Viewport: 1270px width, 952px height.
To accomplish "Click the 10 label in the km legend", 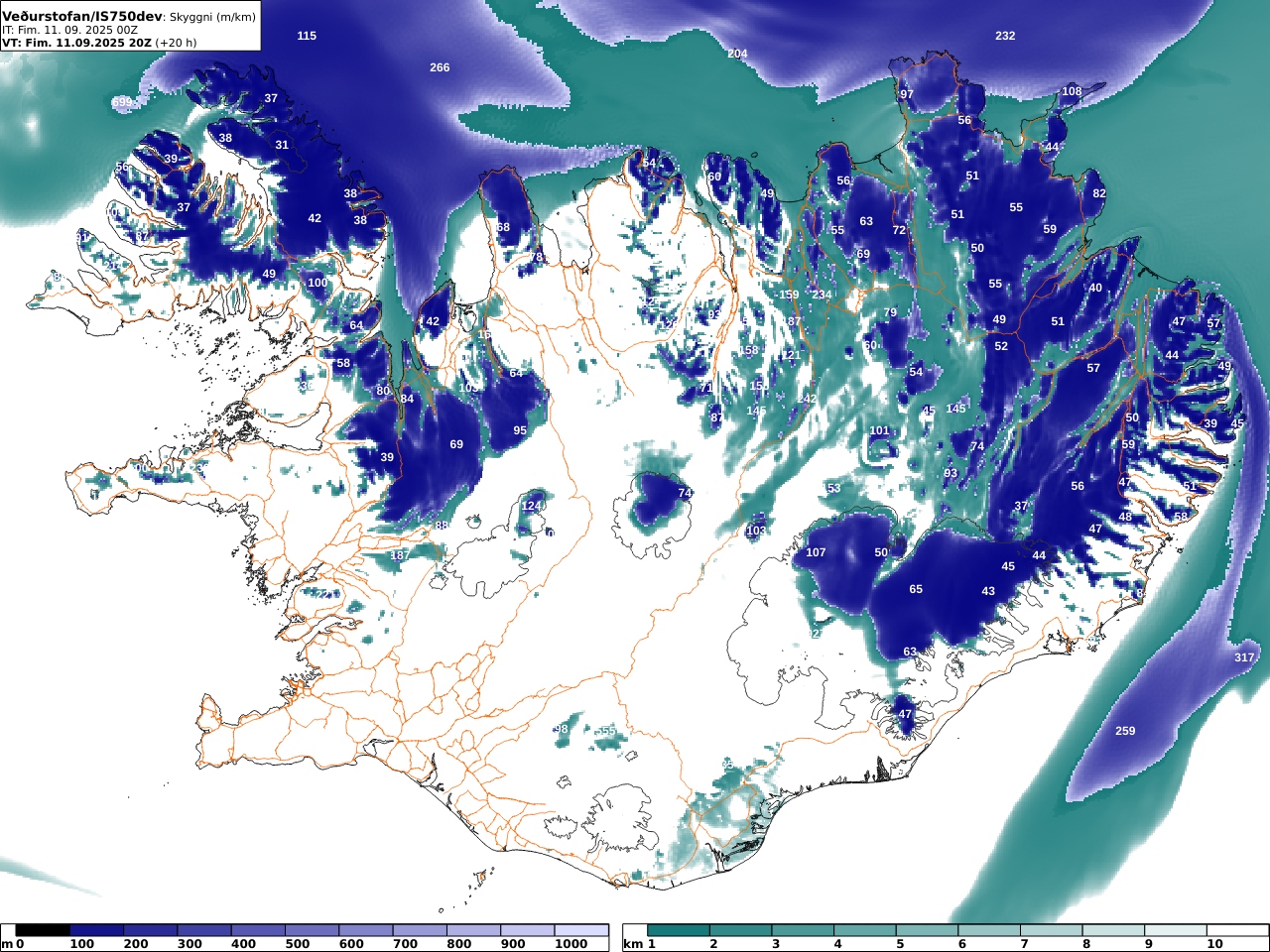I will click(1215, 944).
